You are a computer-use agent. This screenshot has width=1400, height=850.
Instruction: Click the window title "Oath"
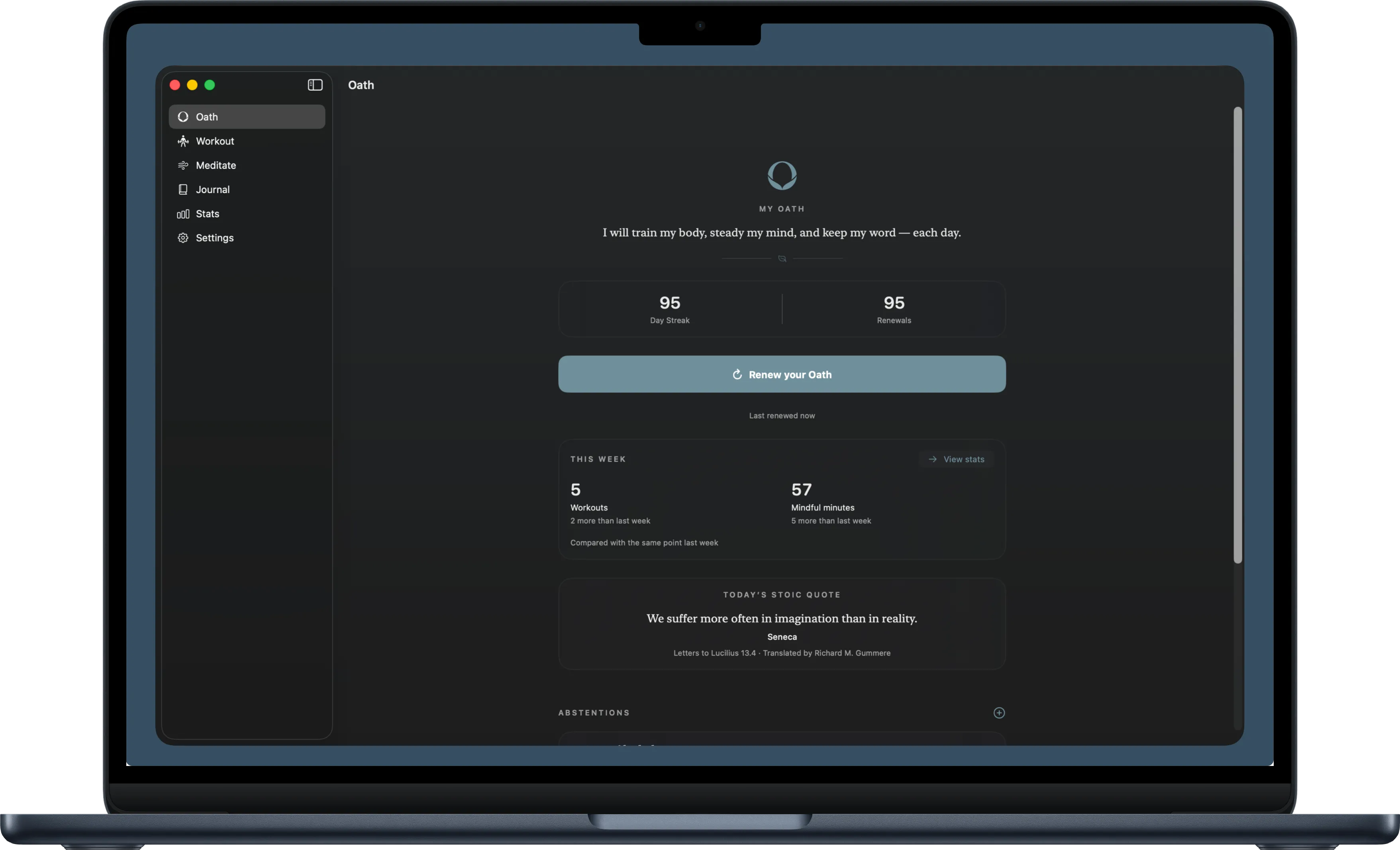click(361, 85)
